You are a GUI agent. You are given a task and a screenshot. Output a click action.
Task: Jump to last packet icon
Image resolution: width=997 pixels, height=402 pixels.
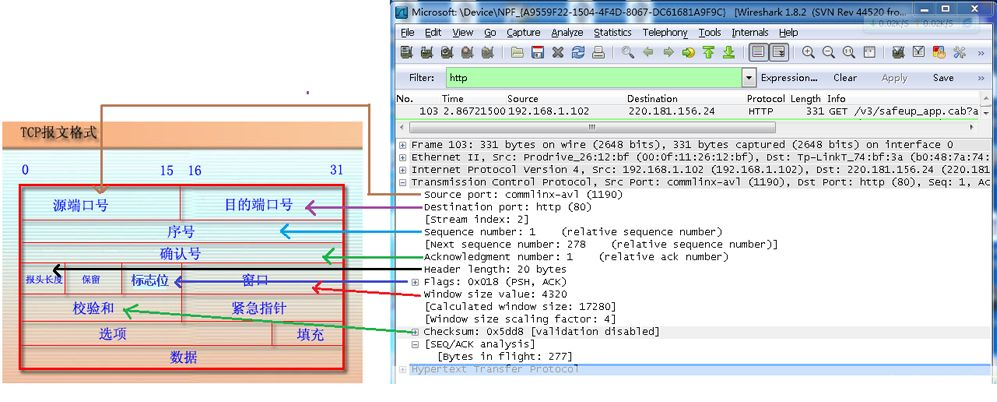[729, 53]
